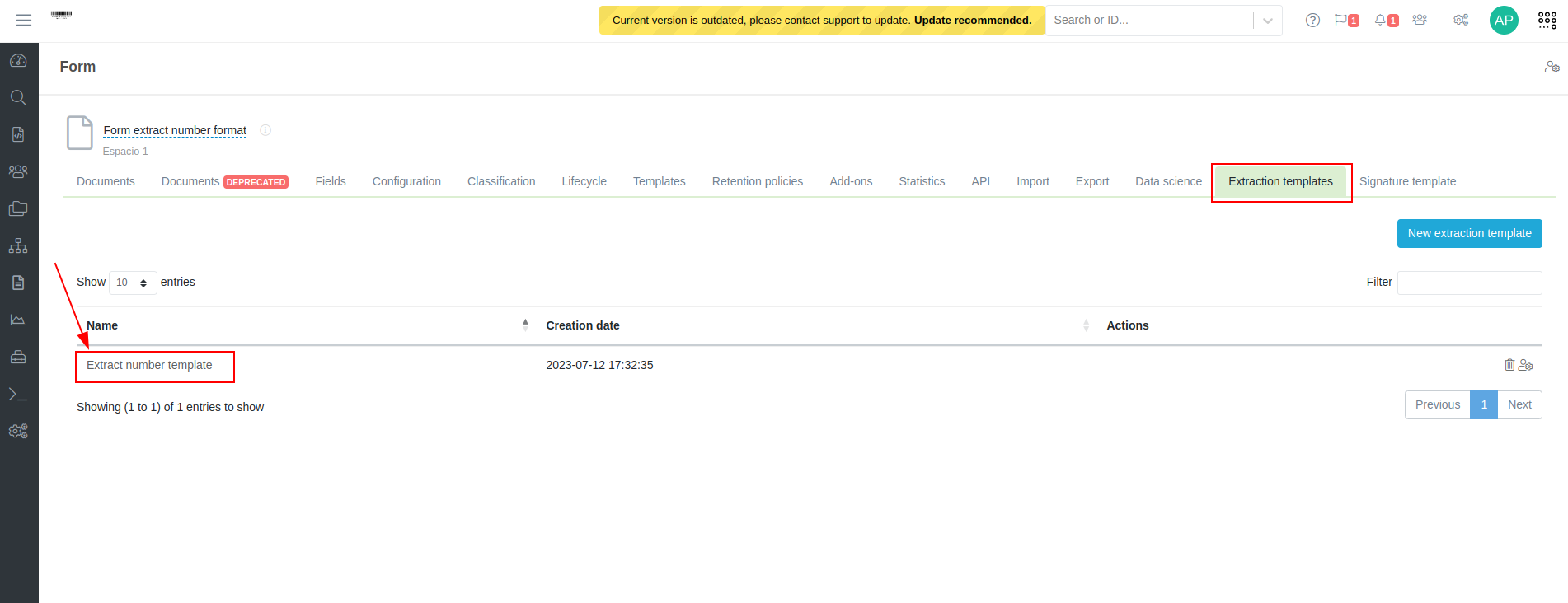
Task: Open the Signature template tab
Action: 1407,181
